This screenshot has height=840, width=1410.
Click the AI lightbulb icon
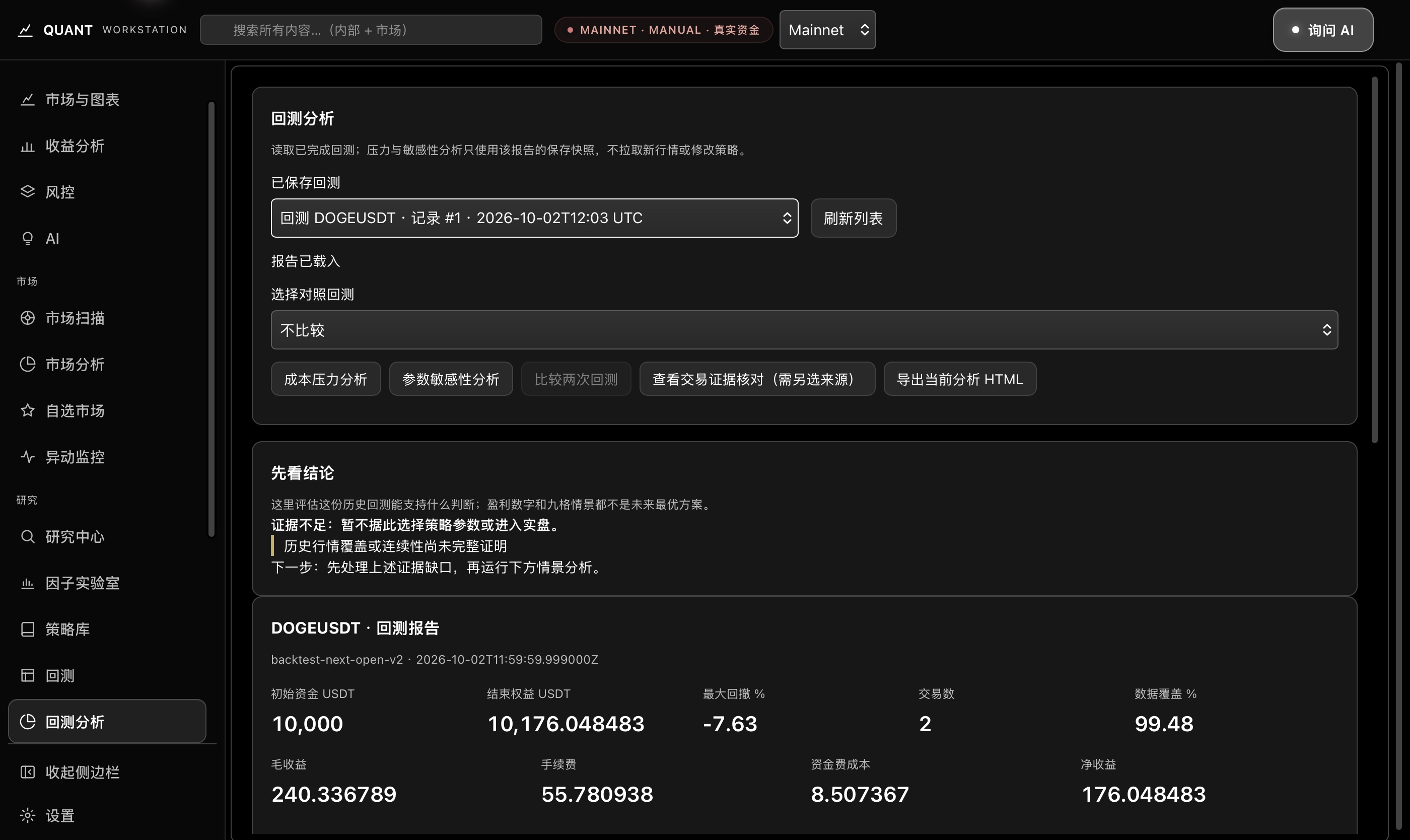coord(27,238)
